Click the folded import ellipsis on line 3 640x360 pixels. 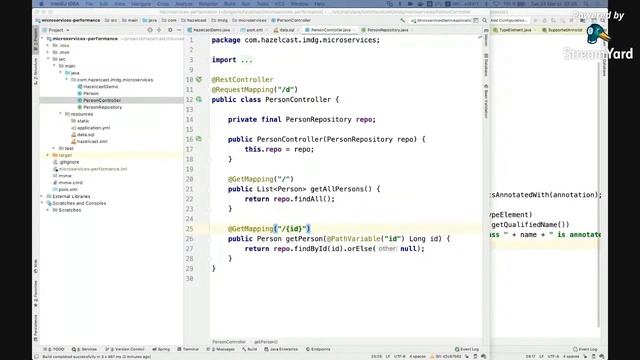[247, 60]
